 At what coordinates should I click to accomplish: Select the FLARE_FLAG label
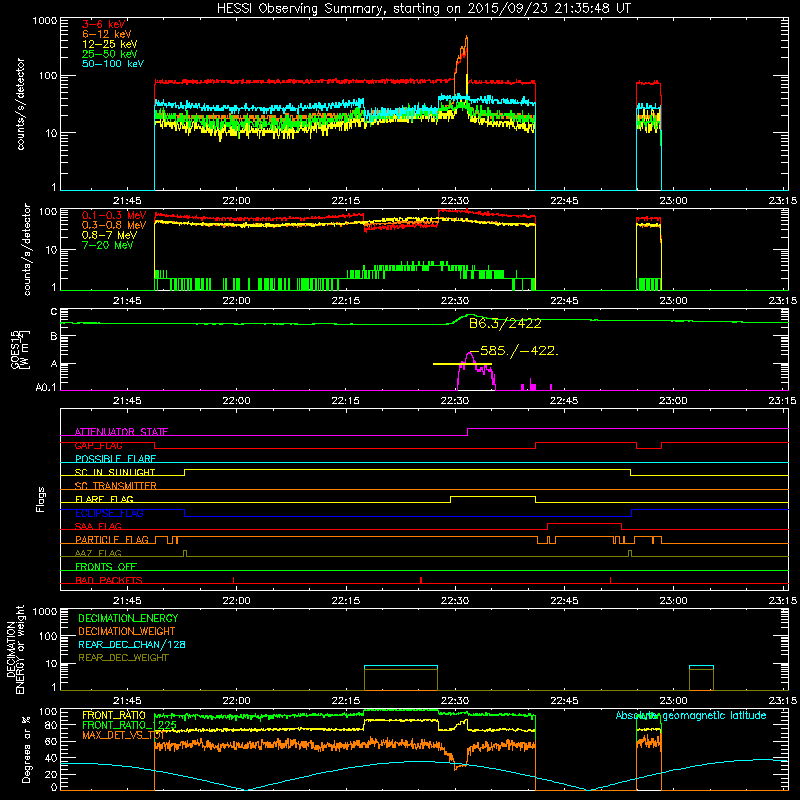click(x=104, y=499)
